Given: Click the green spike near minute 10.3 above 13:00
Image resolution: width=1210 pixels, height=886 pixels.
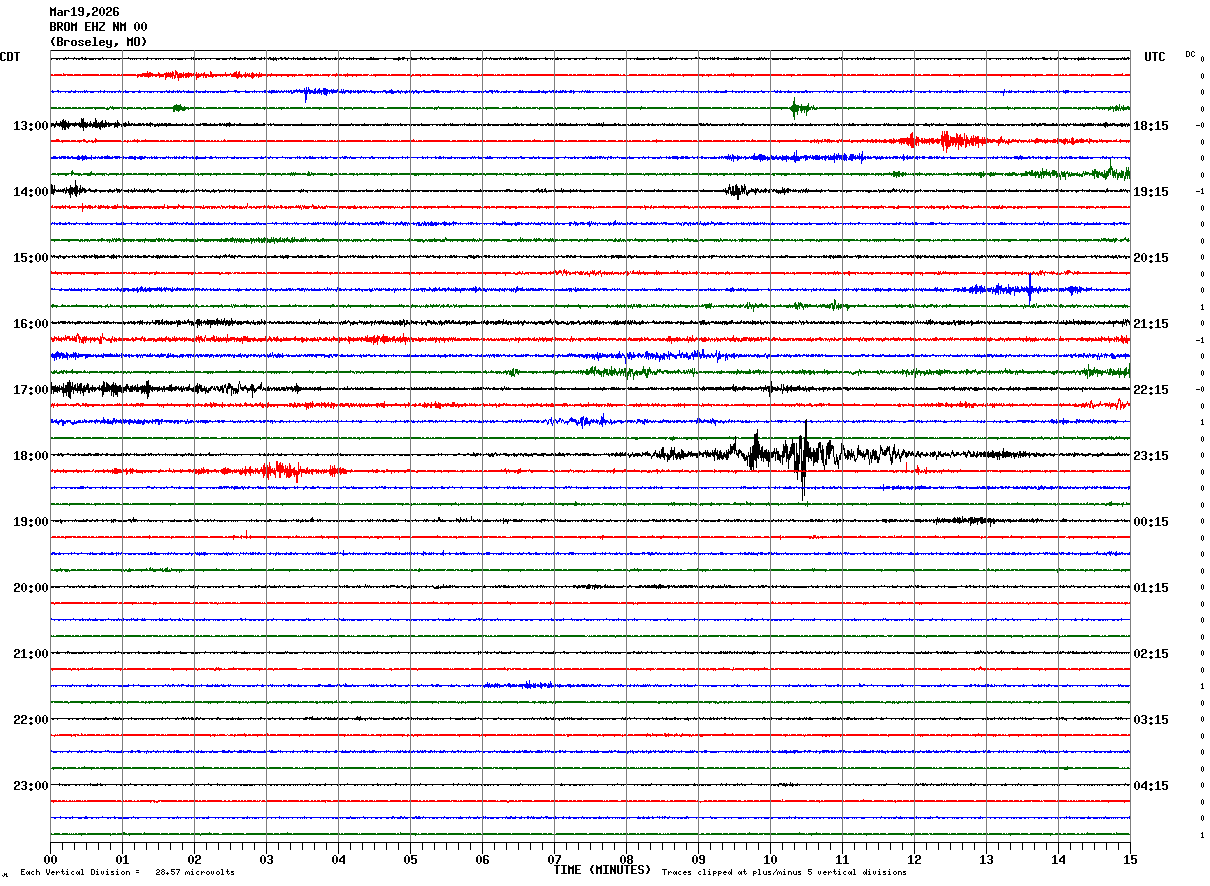Looking at the screenshot, I should click(793, 108).
